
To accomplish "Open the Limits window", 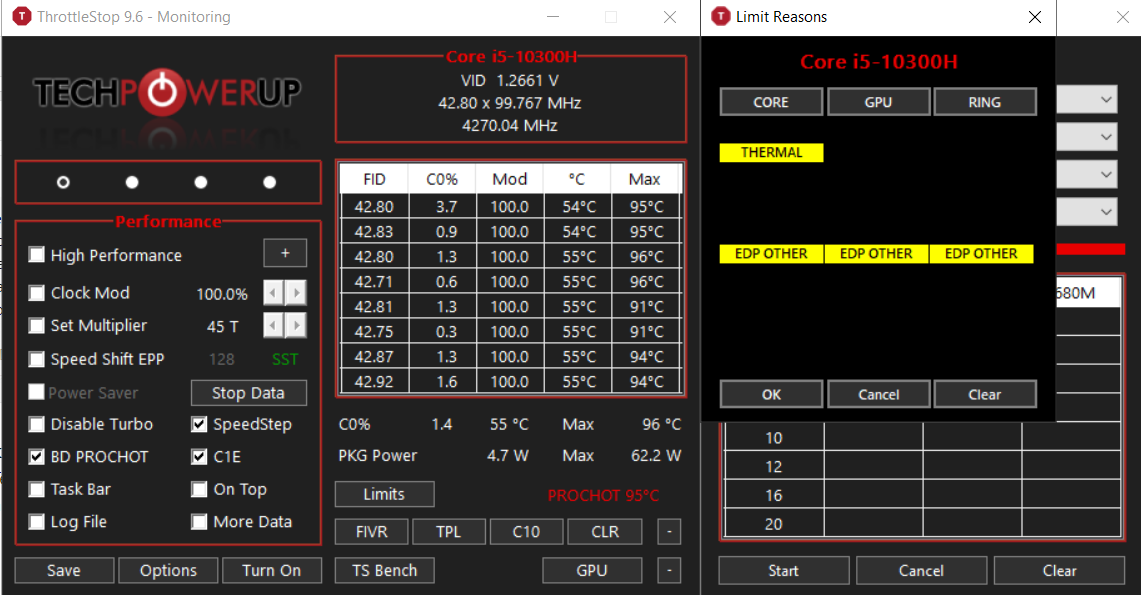I will 384,494.
